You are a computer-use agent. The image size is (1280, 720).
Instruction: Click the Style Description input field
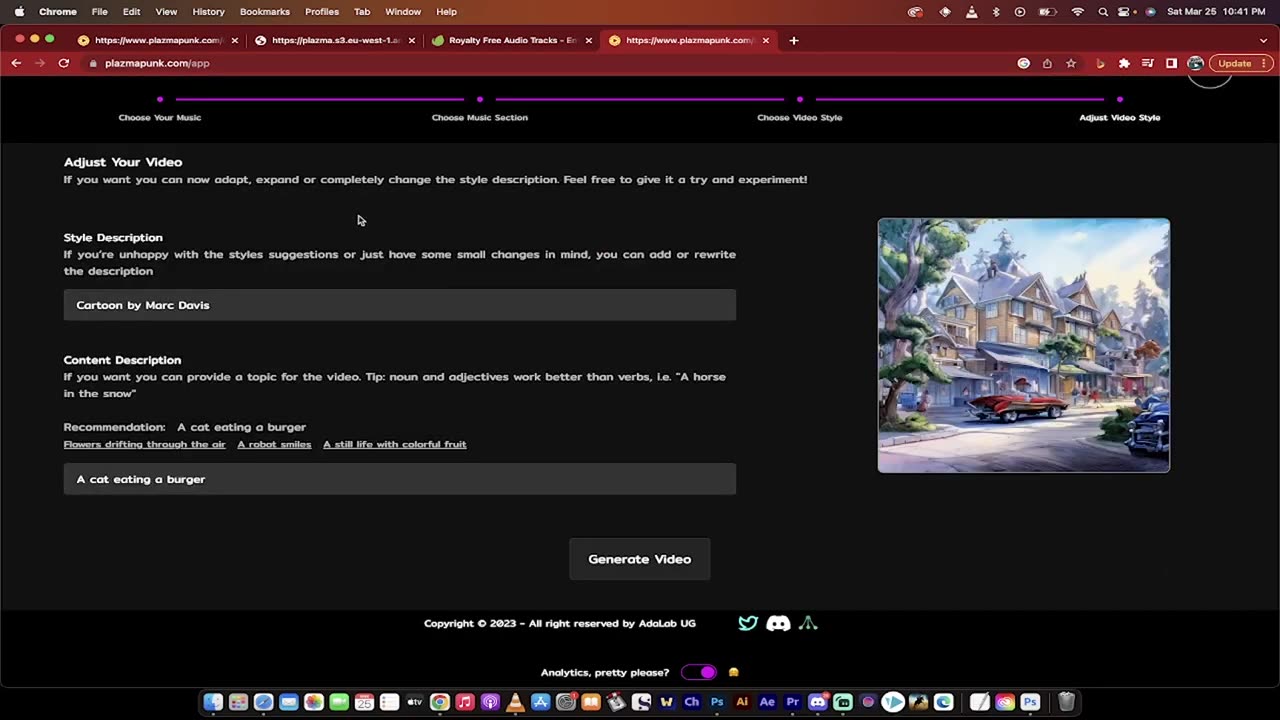coord(400,305)
